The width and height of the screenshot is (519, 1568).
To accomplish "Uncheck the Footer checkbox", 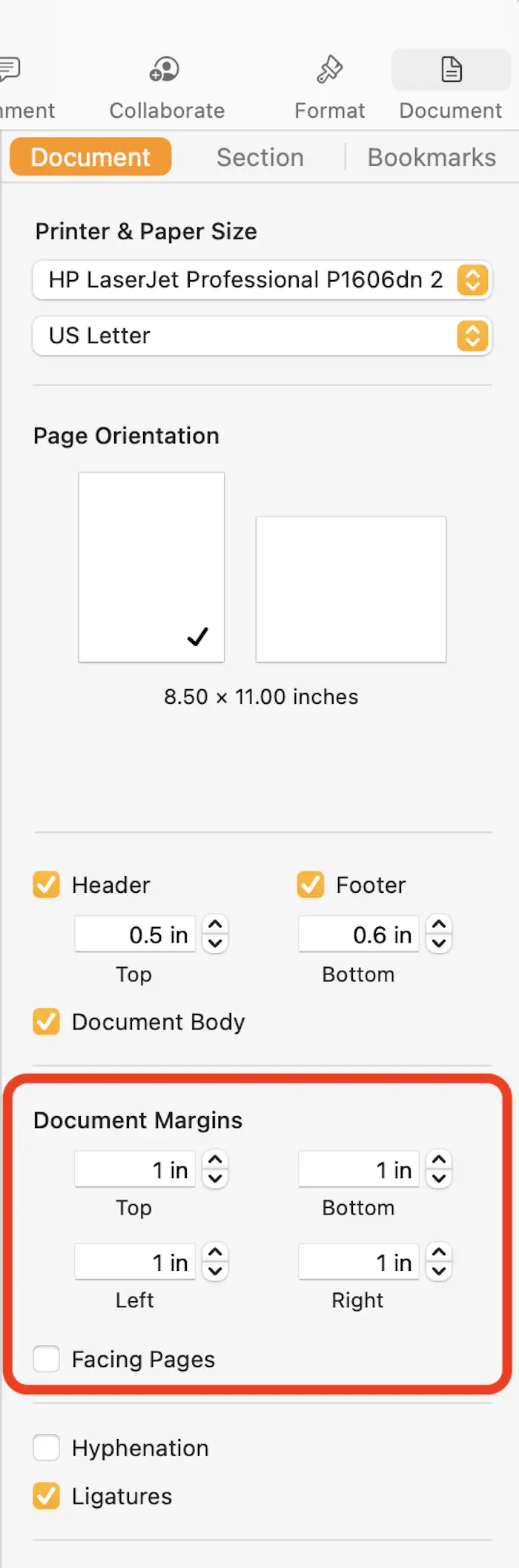I will point(311,885).
